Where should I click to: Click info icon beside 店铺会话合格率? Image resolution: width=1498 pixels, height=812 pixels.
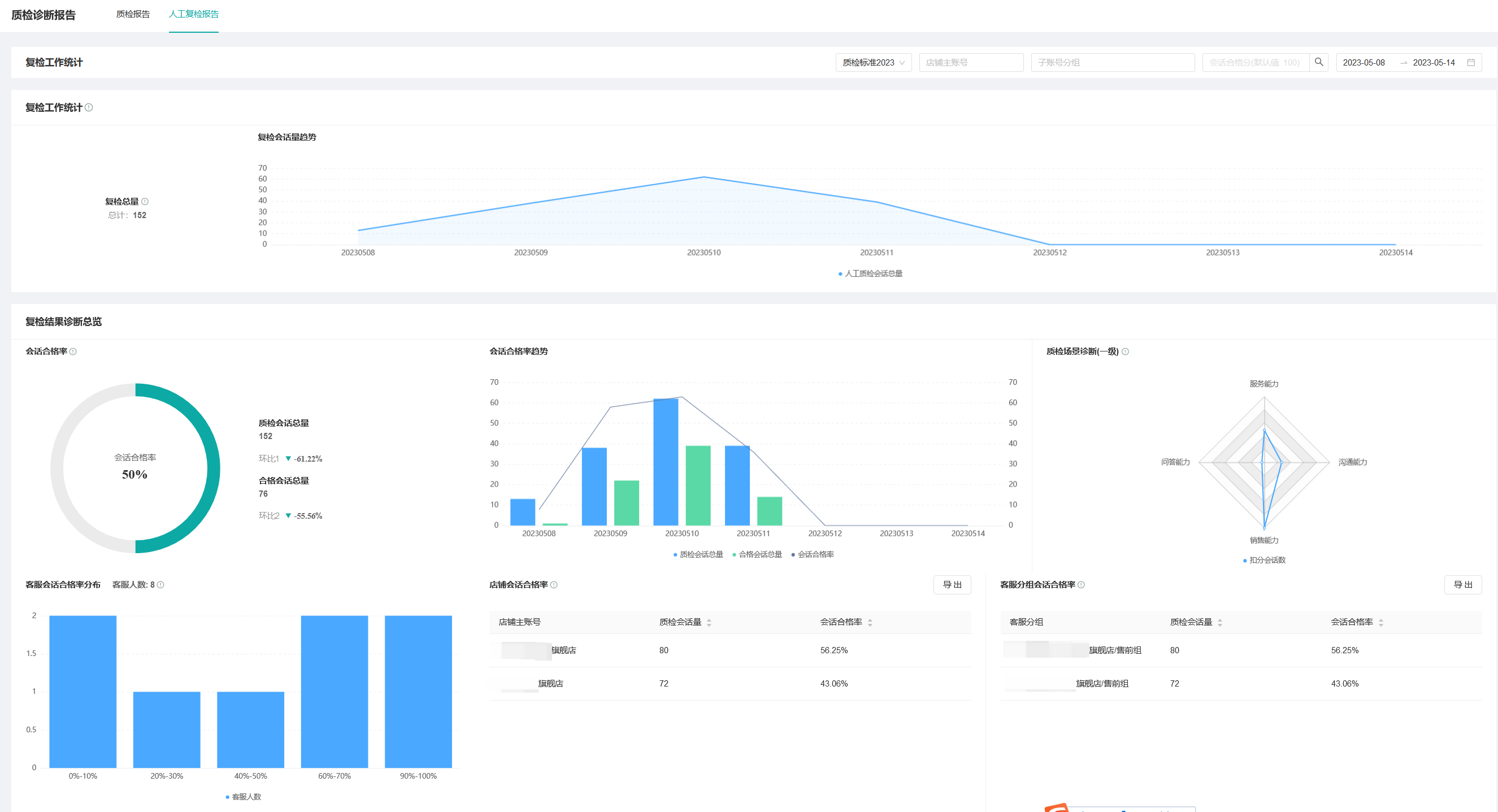click(x=554, y=585)
